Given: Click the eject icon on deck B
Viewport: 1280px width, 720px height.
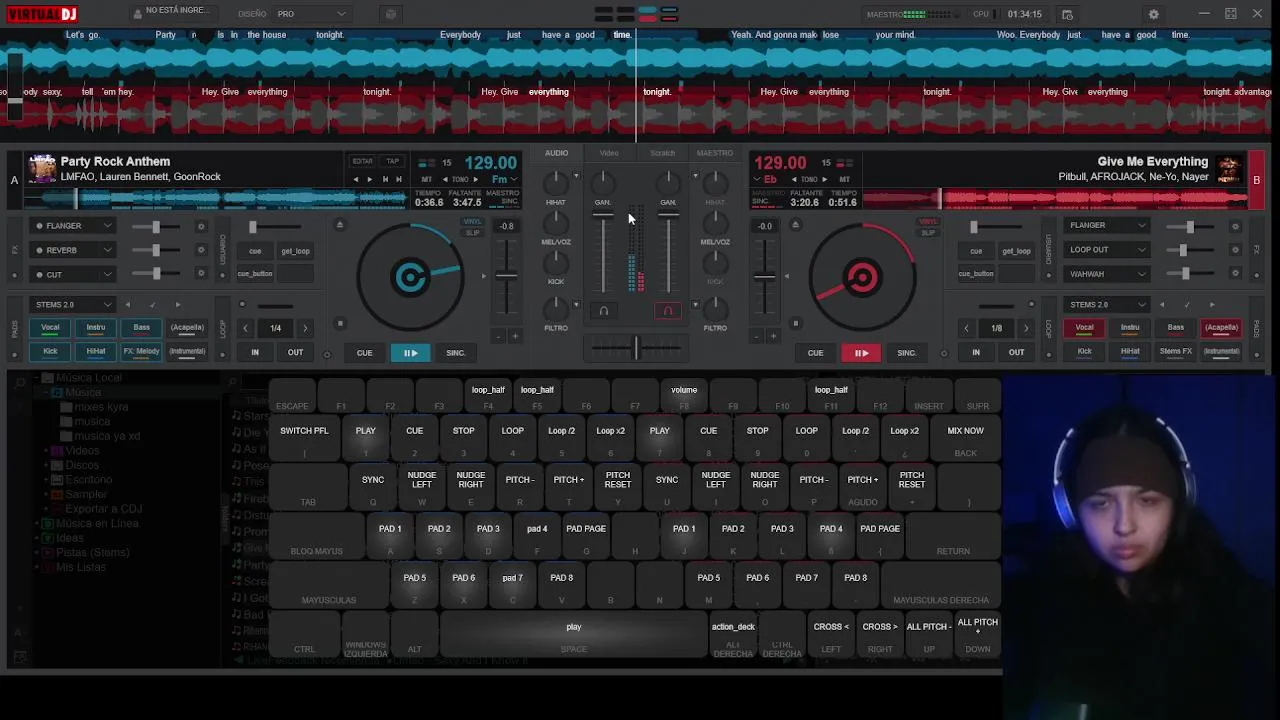Looking at the screenshot, I should point(795,224).
